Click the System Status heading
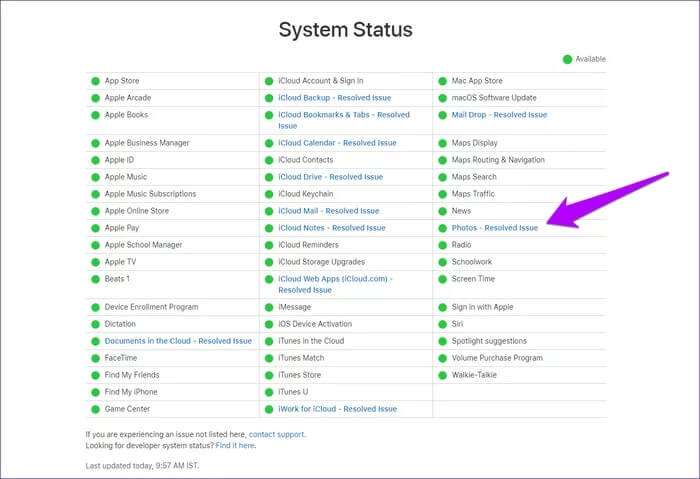700x479 pixels. [x=346, y=30]
